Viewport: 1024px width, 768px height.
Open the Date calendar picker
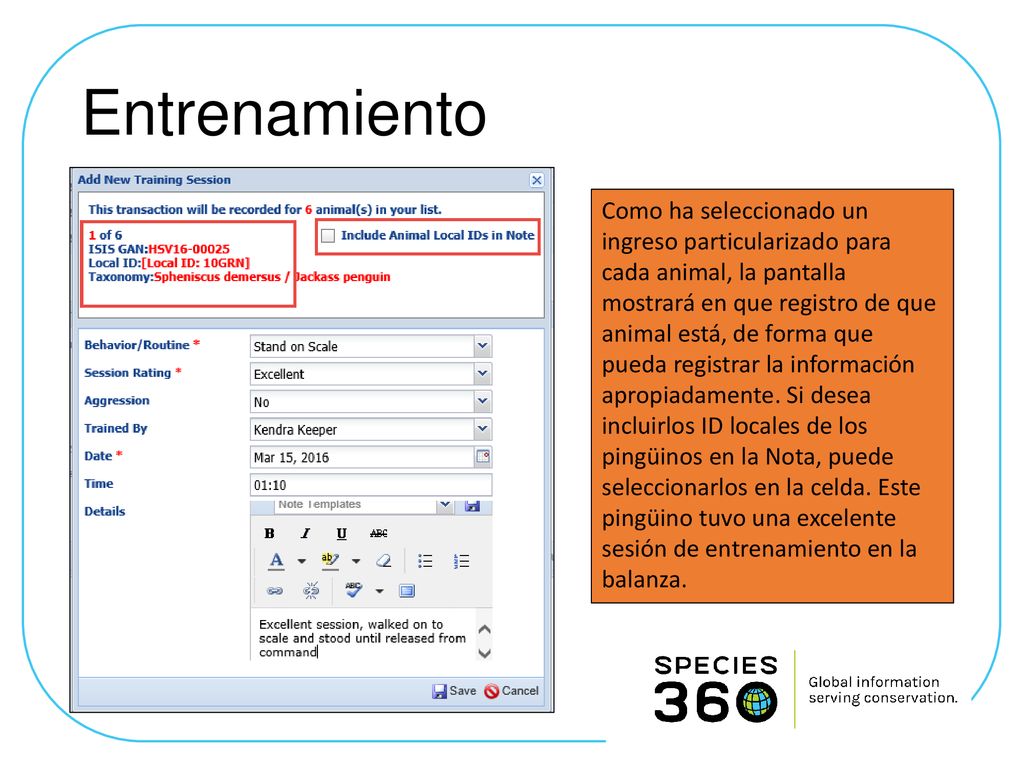pyautogui.click(x=483, y=456)
